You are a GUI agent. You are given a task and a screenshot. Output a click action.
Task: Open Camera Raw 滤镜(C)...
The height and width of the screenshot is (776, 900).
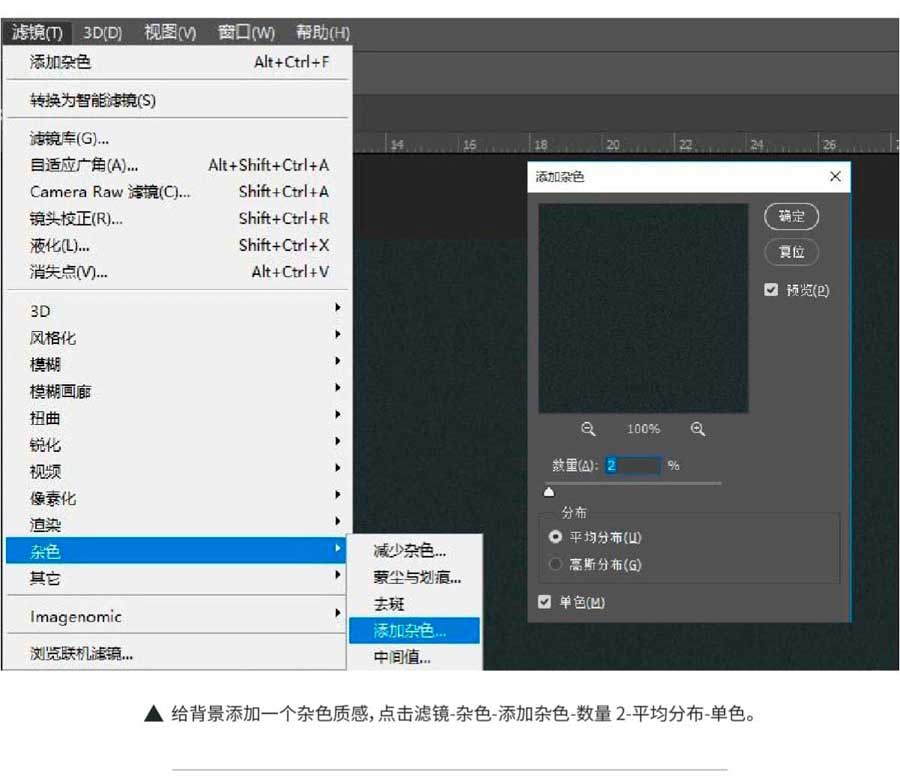tap(176, 192)
